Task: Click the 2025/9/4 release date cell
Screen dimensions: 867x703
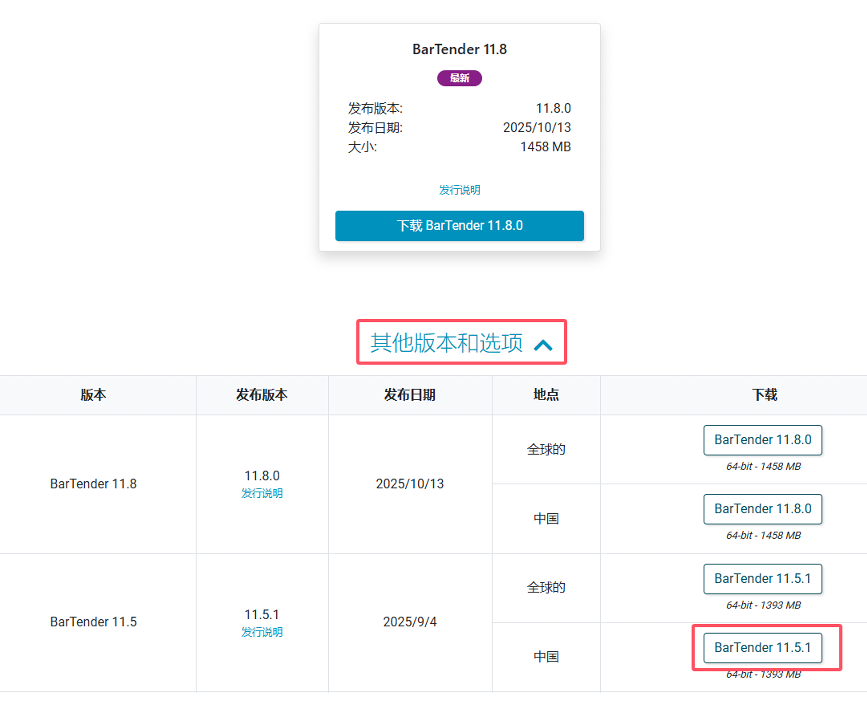Action: 410,622
